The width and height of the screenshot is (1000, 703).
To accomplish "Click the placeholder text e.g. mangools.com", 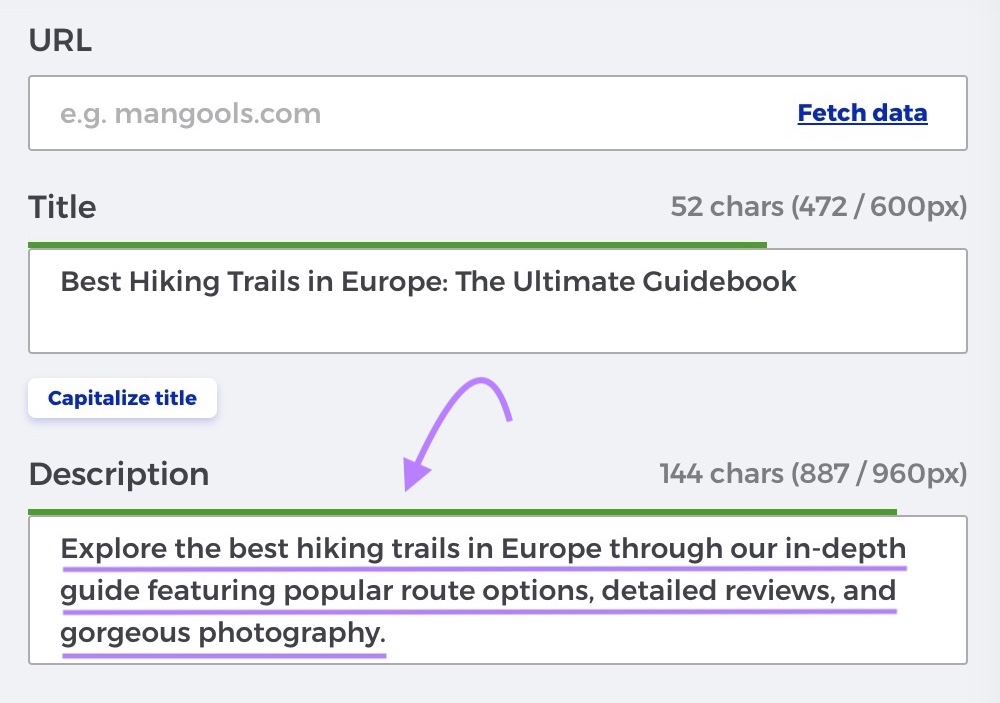I will pos(190,113).
